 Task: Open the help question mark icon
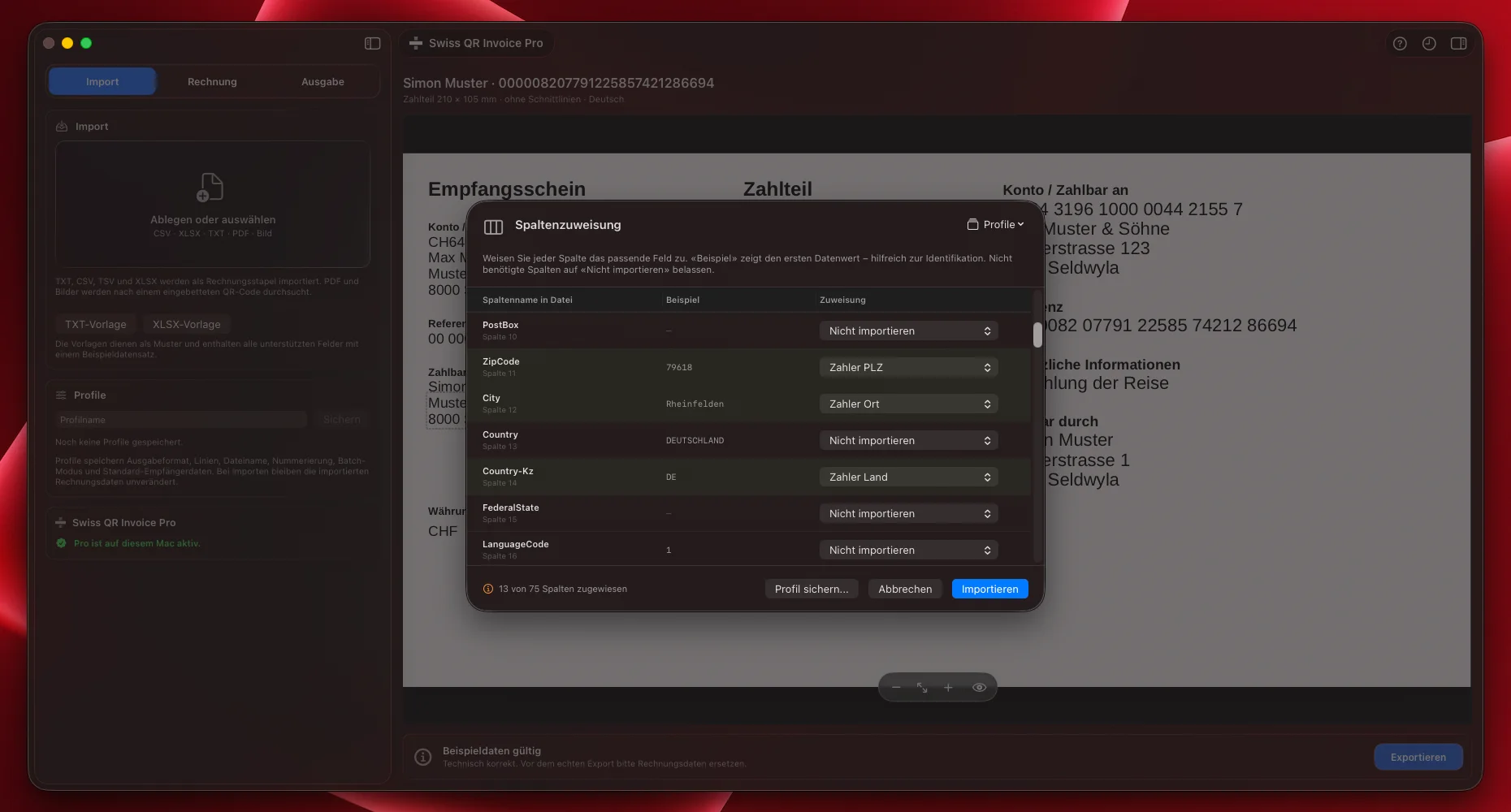[1400, 44]
